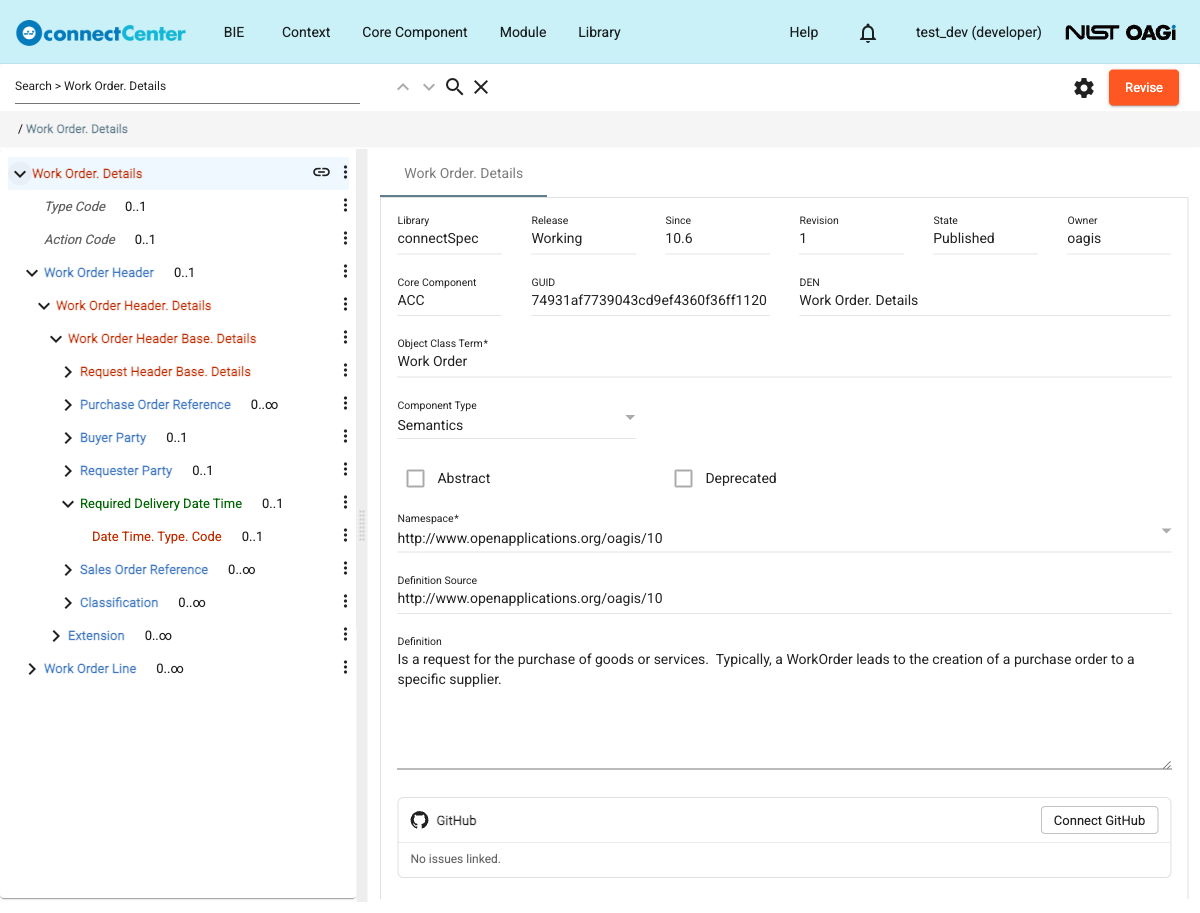
Task: Open three-dot menu for Date Time. Type. Code
Action: click(345, 535)
